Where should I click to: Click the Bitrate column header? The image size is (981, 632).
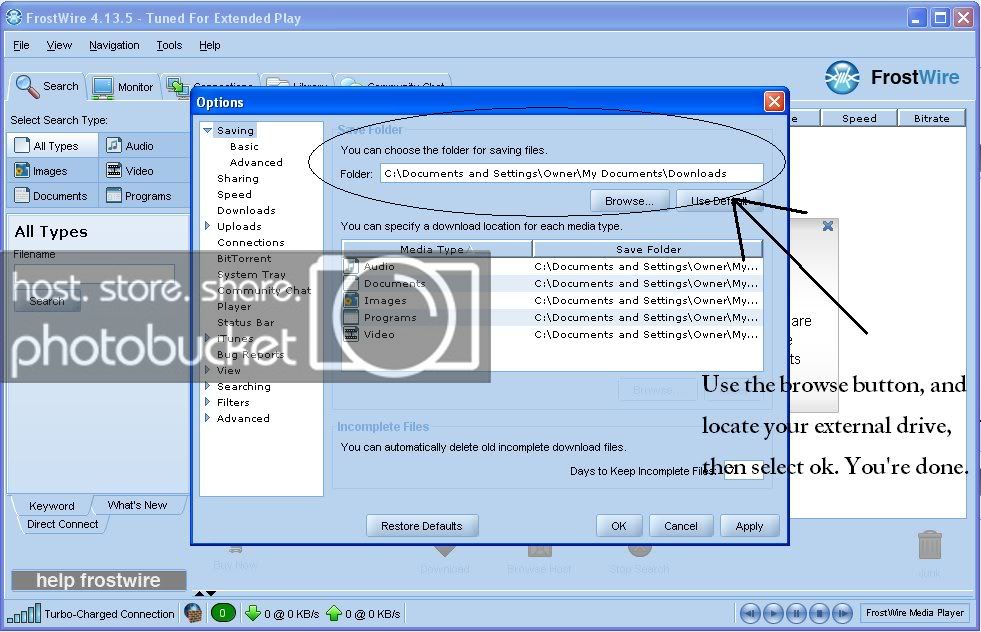pyautogui.click(x=932, y=118)
